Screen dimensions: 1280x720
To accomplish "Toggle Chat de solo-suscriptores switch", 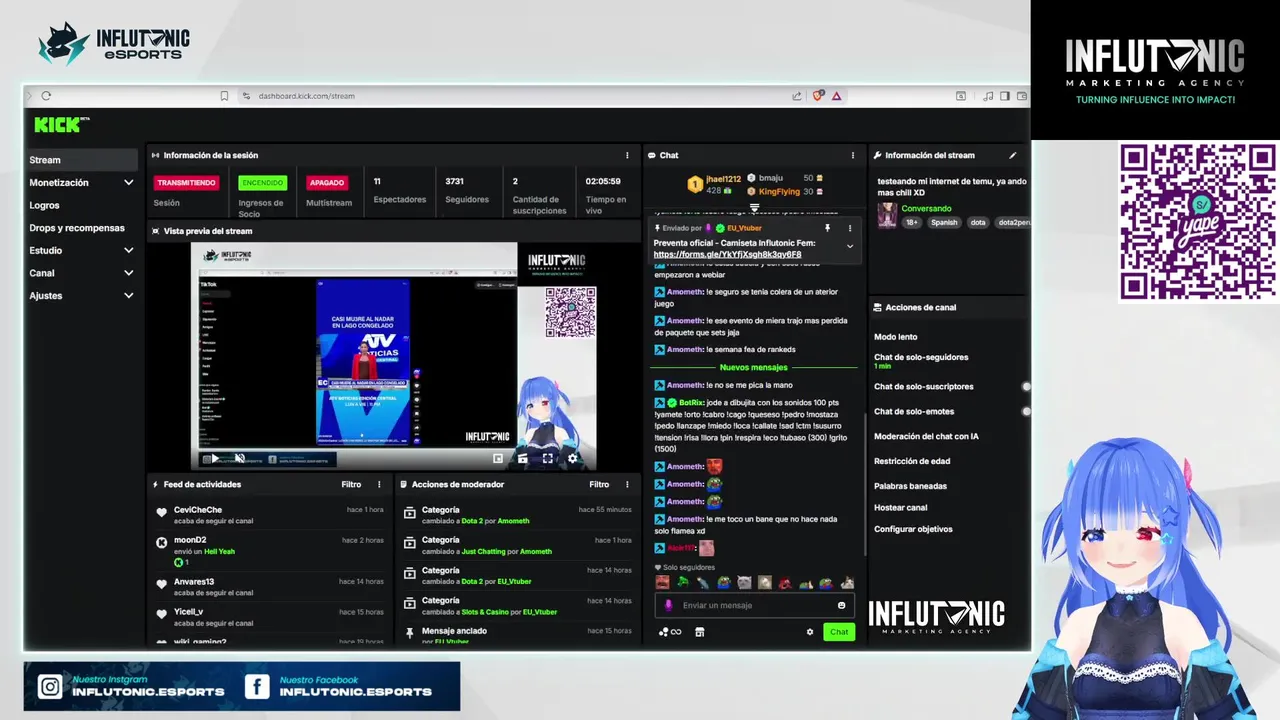I will click(1026, 386).
